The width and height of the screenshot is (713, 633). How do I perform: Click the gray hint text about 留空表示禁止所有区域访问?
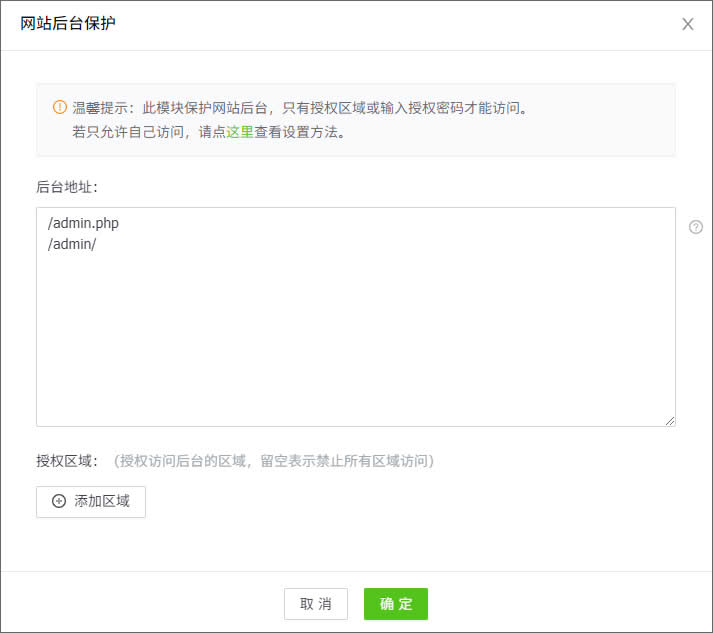coord(275,461)
